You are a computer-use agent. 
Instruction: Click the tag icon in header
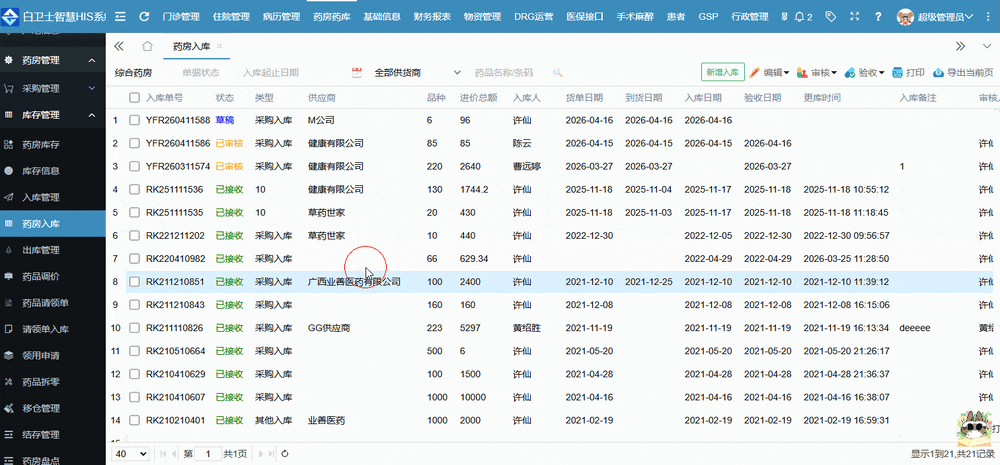point(828,17)
